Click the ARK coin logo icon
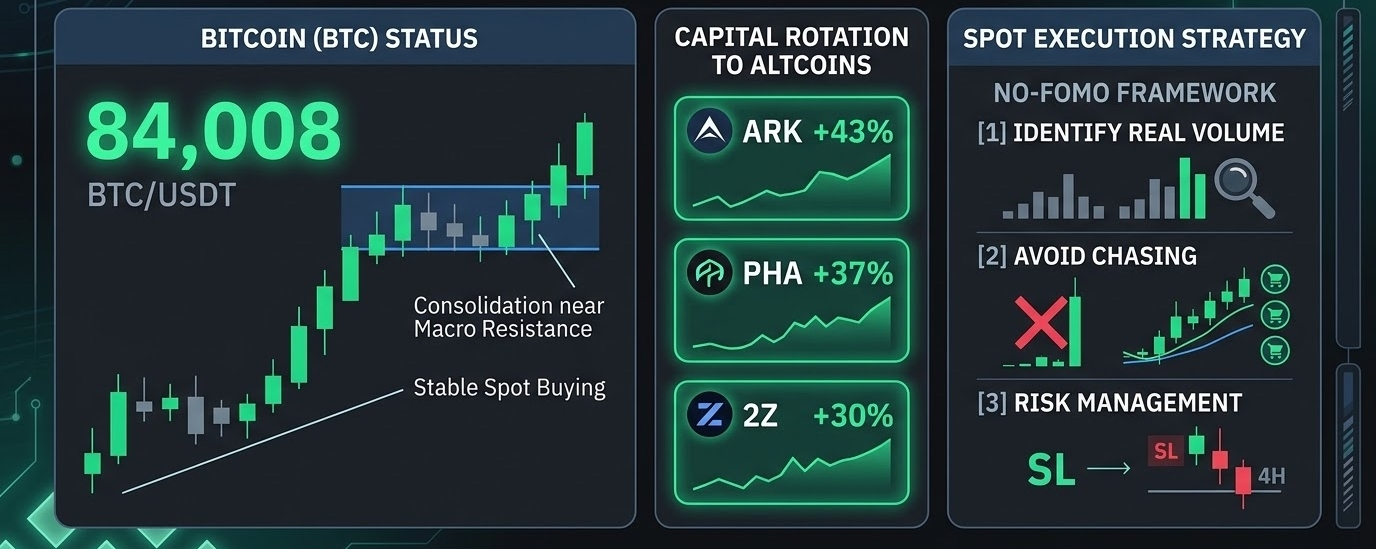Screen dimensions: 1376x549 pyautogui.click(x=711, y=131)
